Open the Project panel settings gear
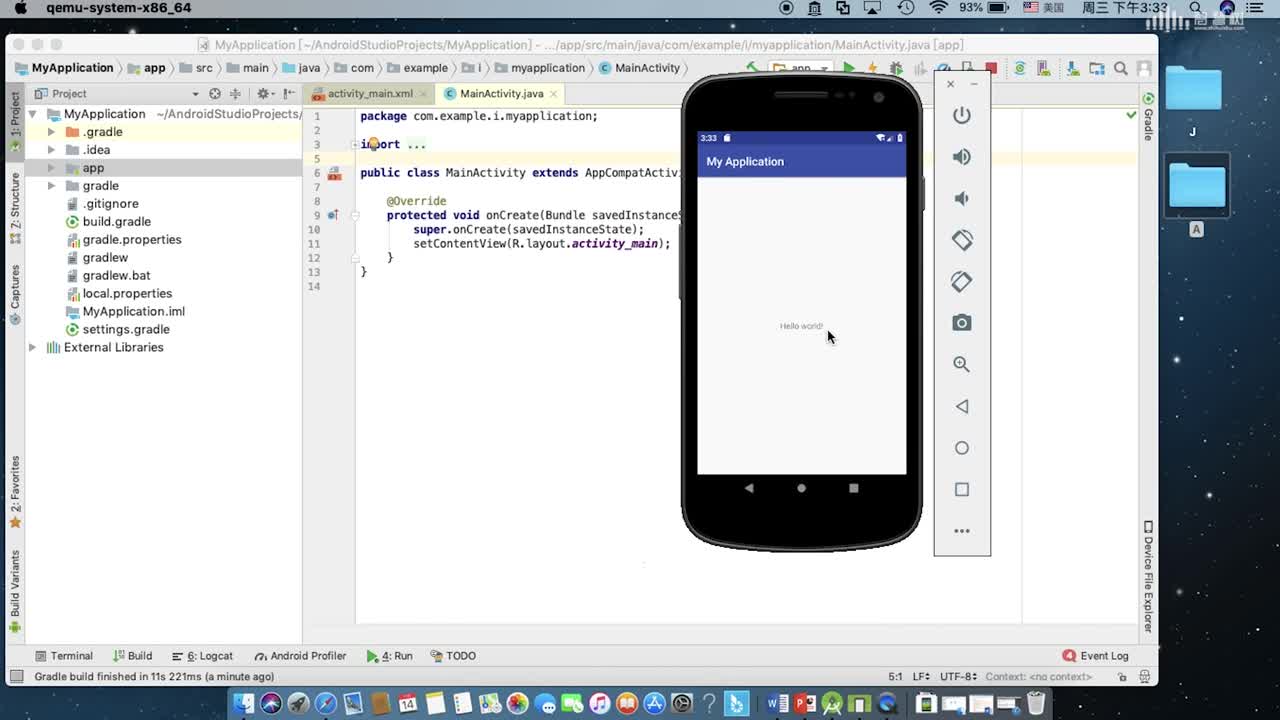 264,93
